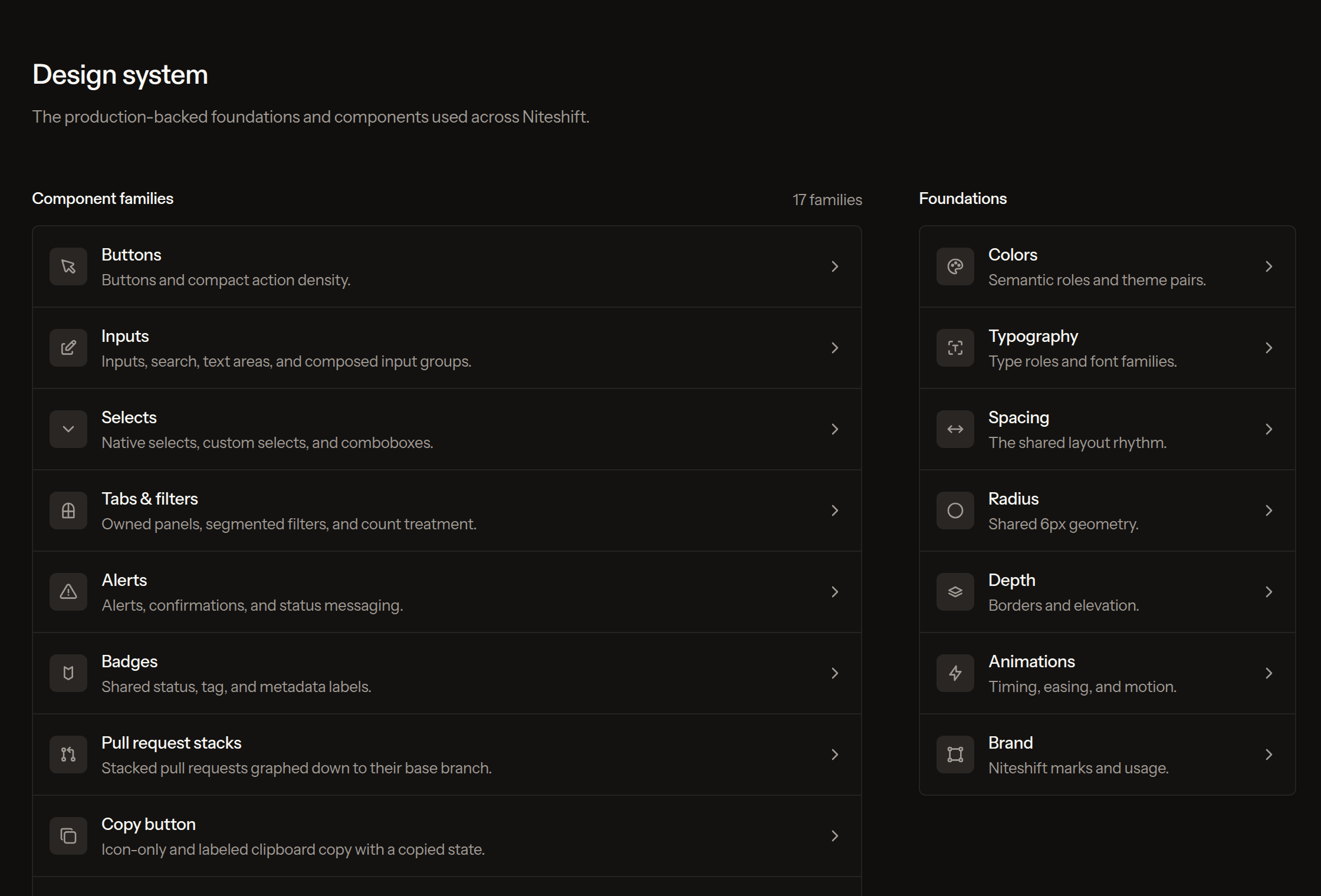Click the text frame icon beside Typography
This screenshot has width=1321, height=896.
coord(955,348)
